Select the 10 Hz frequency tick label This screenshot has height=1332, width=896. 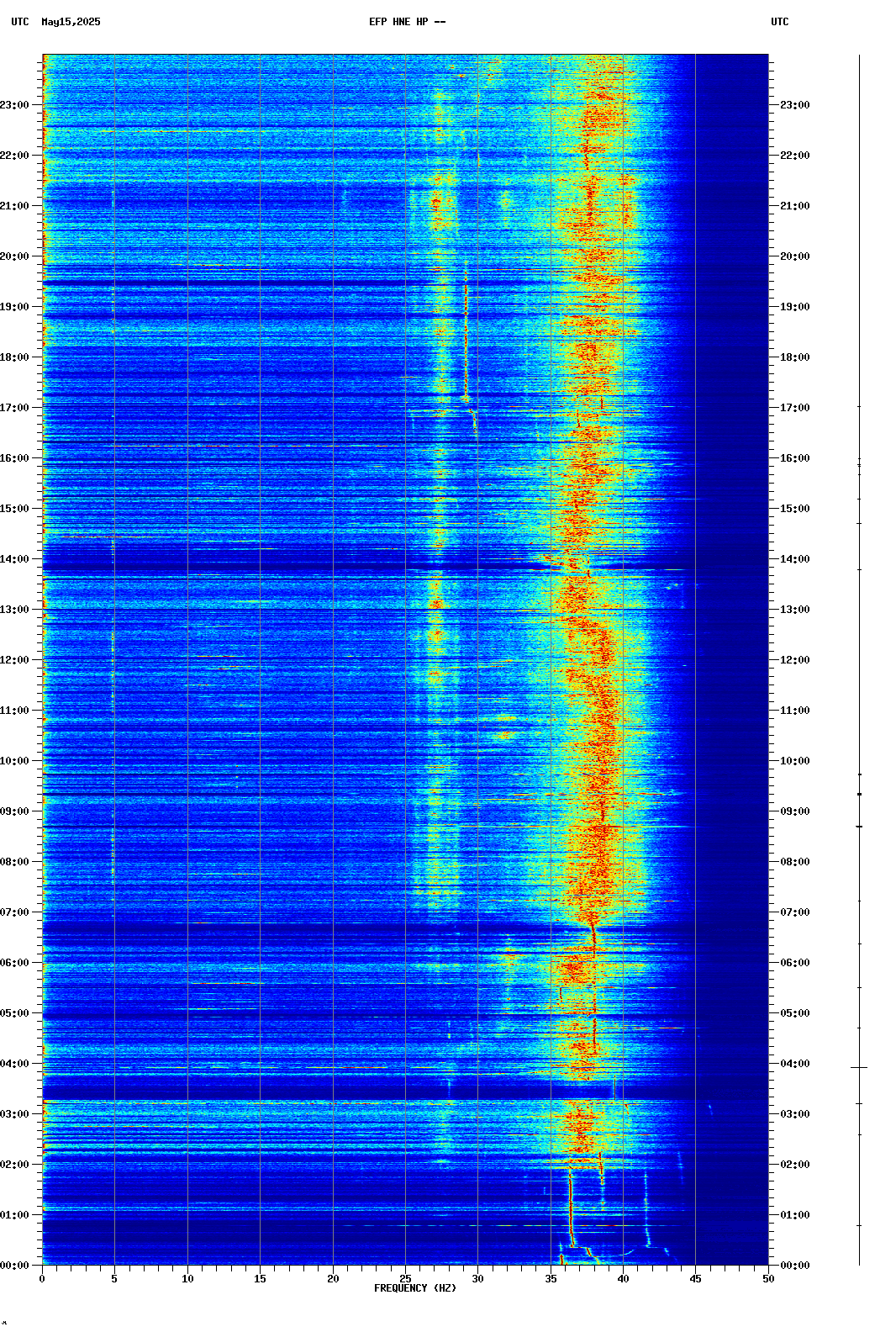187,1279
